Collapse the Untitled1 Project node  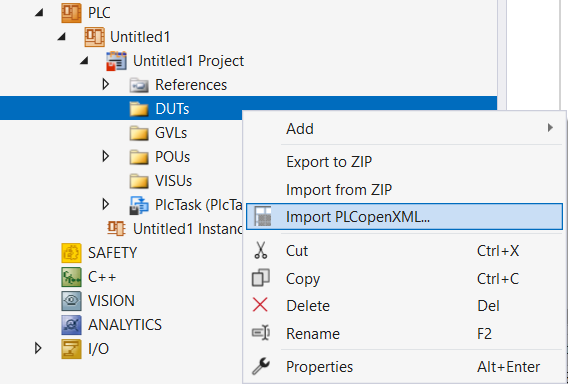(x=84, y=61)
